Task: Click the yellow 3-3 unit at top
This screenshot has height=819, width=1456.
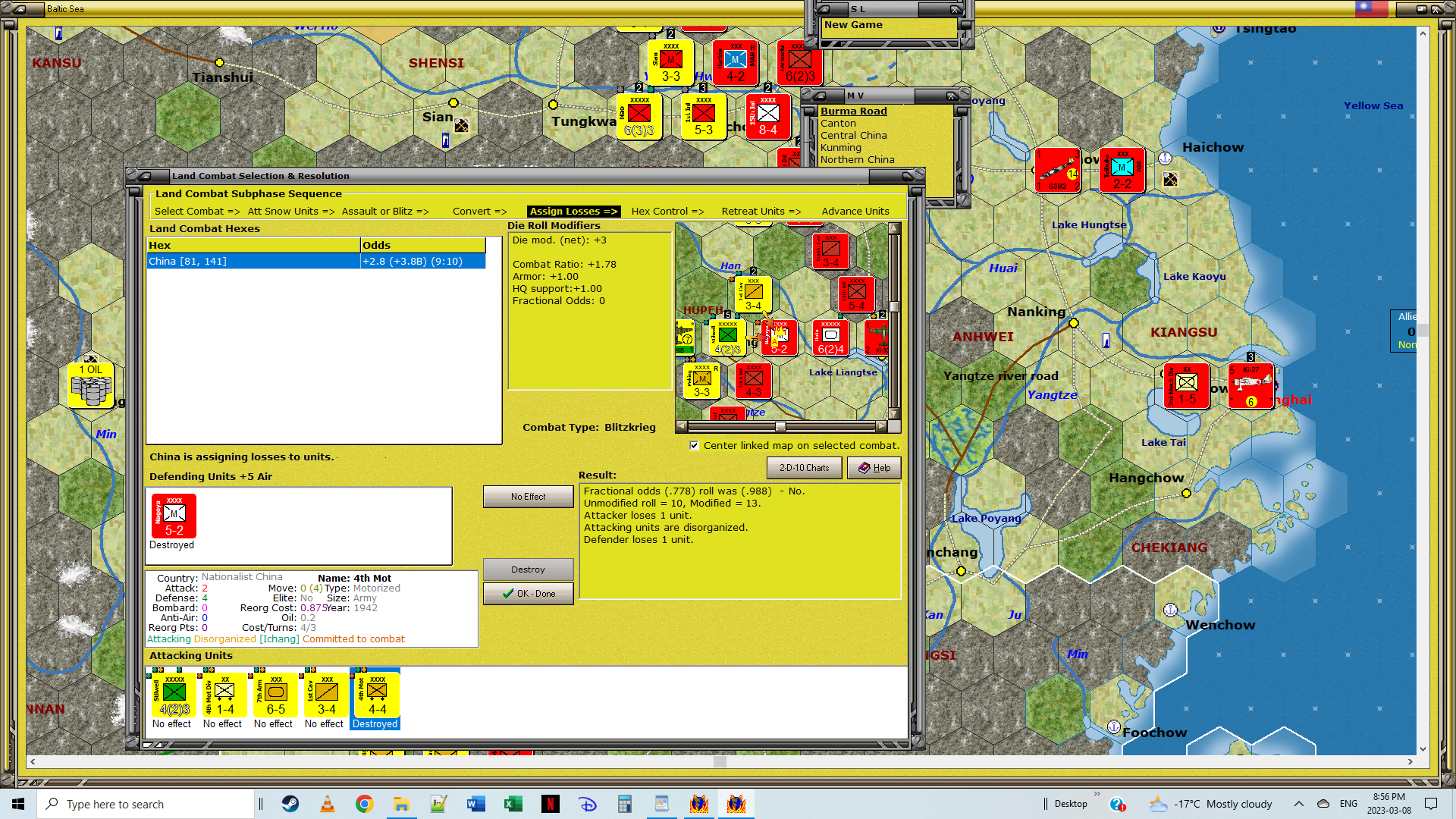Action: pos(670,62)
